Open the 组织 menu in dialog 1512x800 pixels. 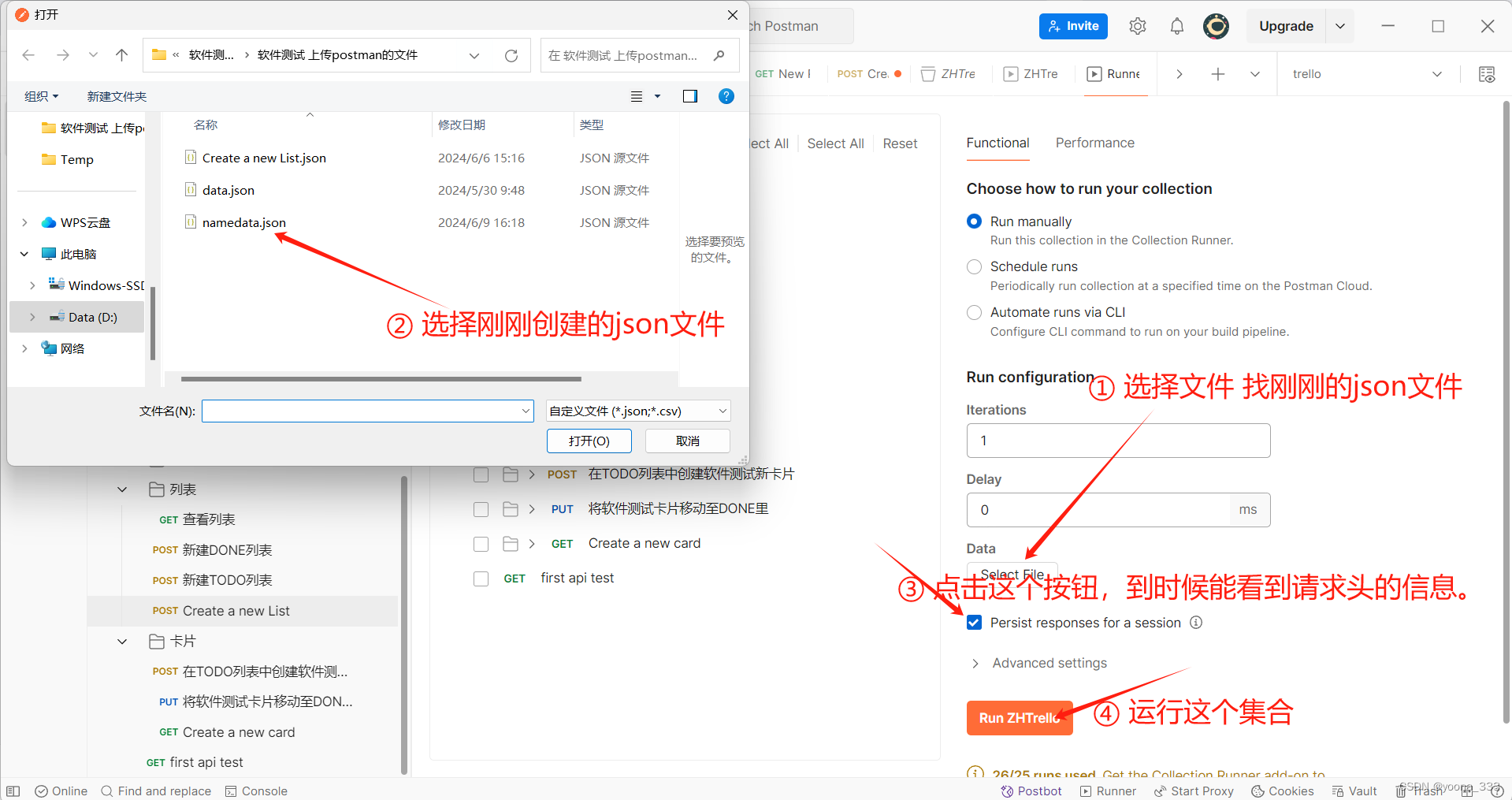[42, 96]
